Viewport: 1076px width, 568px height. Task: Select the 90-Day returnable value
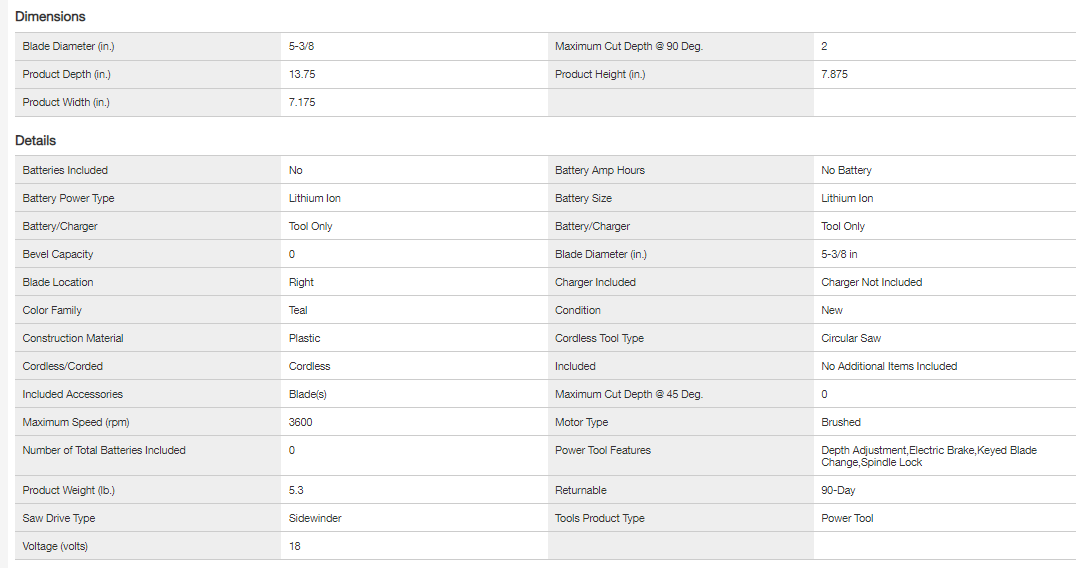coord(838,490)
